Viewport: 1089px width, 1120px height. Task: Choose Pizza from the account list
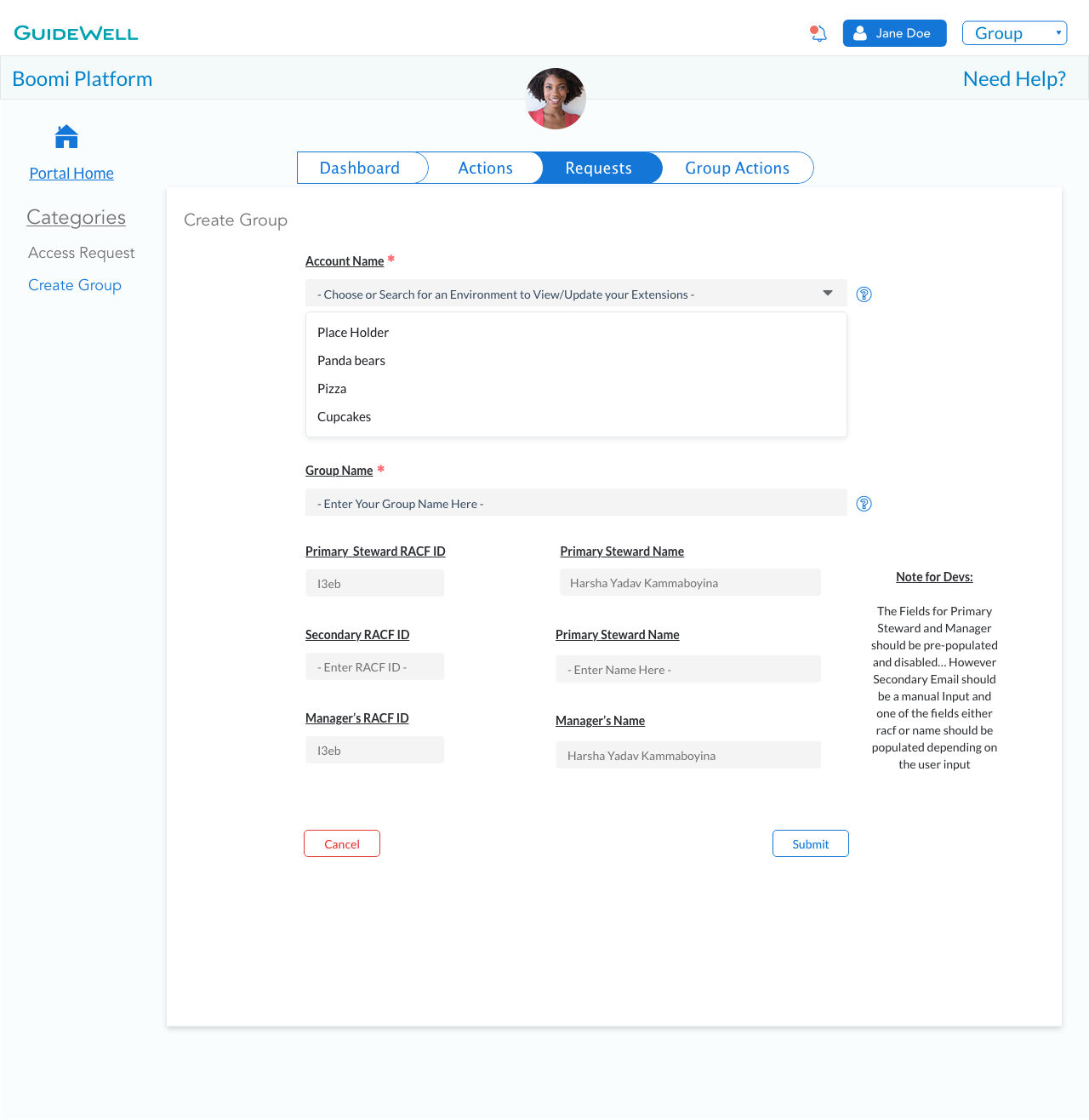(576, 389)
